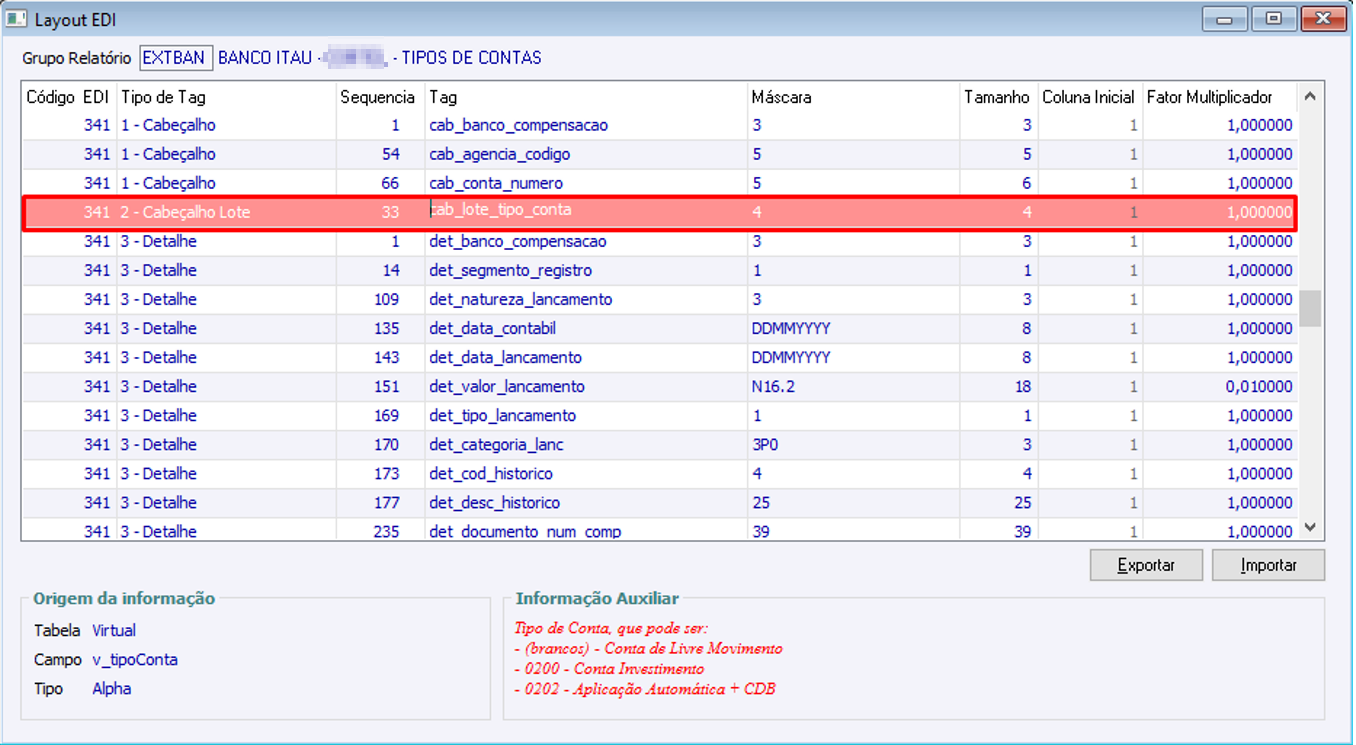Select the det_data_contabil tag cell
Screen dimensions: 1356x745
tap(586, 328)
